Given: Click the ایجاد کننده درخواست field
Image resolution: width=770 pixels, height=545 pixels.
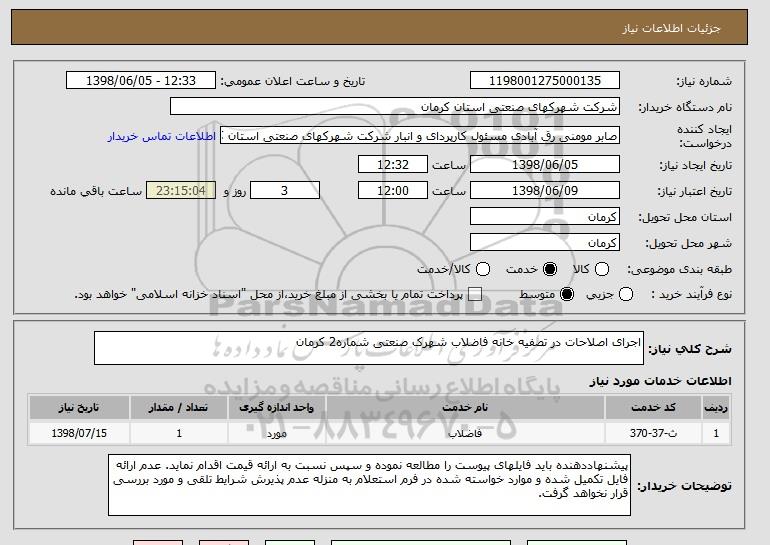Looking at the screenshot, I should (420, 136).
